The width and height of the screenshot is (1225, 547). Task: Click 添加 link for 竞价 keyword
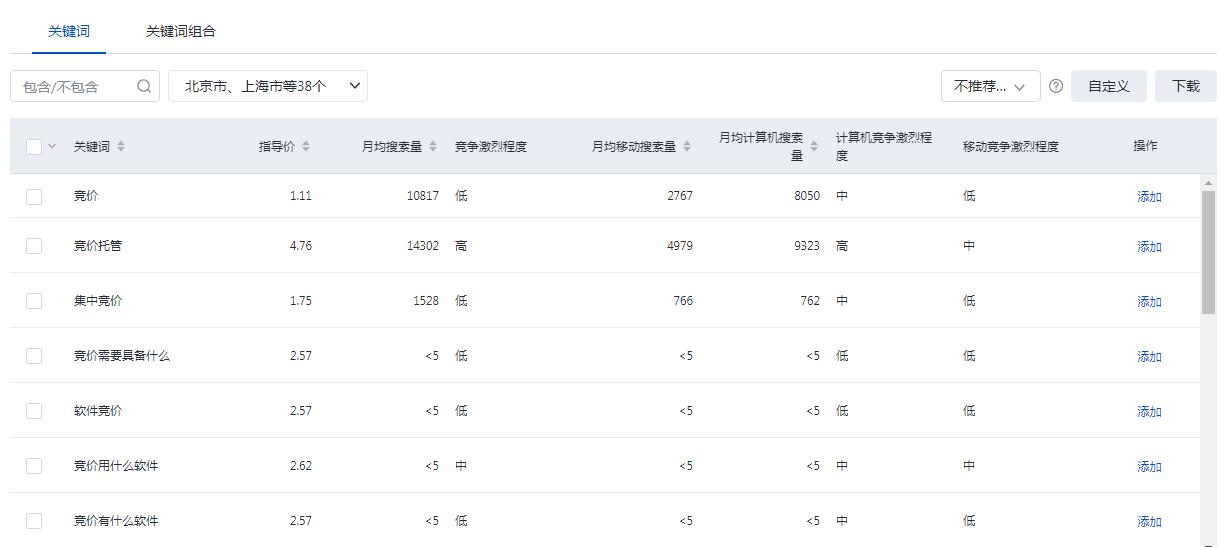pyautogui.click(x=1149, y=197)
